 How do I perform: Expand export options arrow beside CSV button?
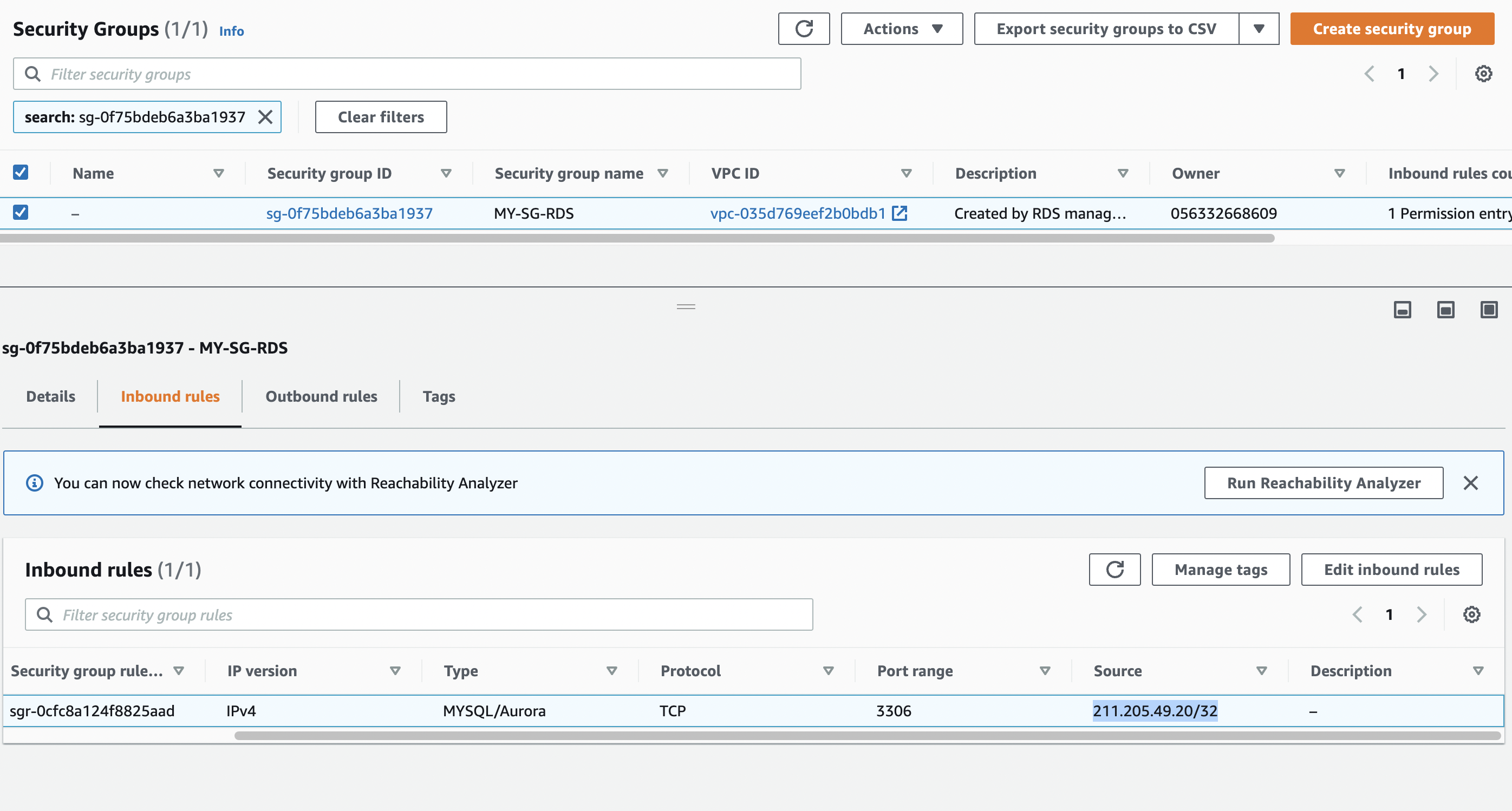click(1259, 29)
